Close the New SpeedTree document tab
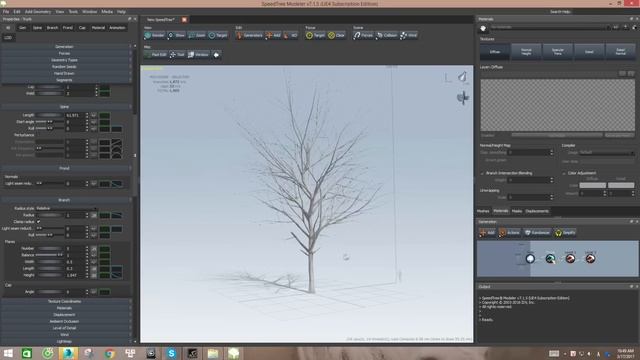Image resolution: width=640 pixels, height=360 pixels. pyautogui.click(x=184, y=20)
